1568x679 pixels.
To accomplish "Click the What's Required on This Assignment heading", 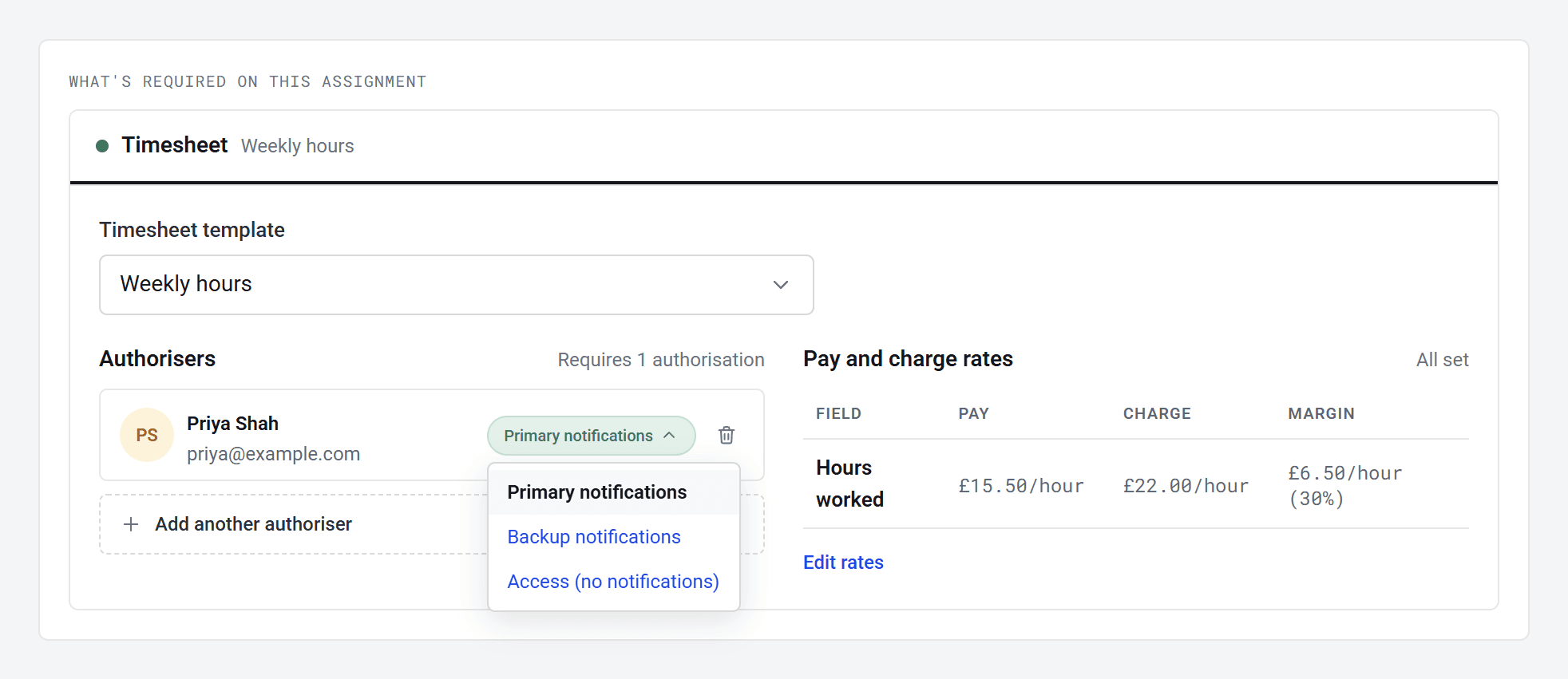I will (x=247, y=81).
